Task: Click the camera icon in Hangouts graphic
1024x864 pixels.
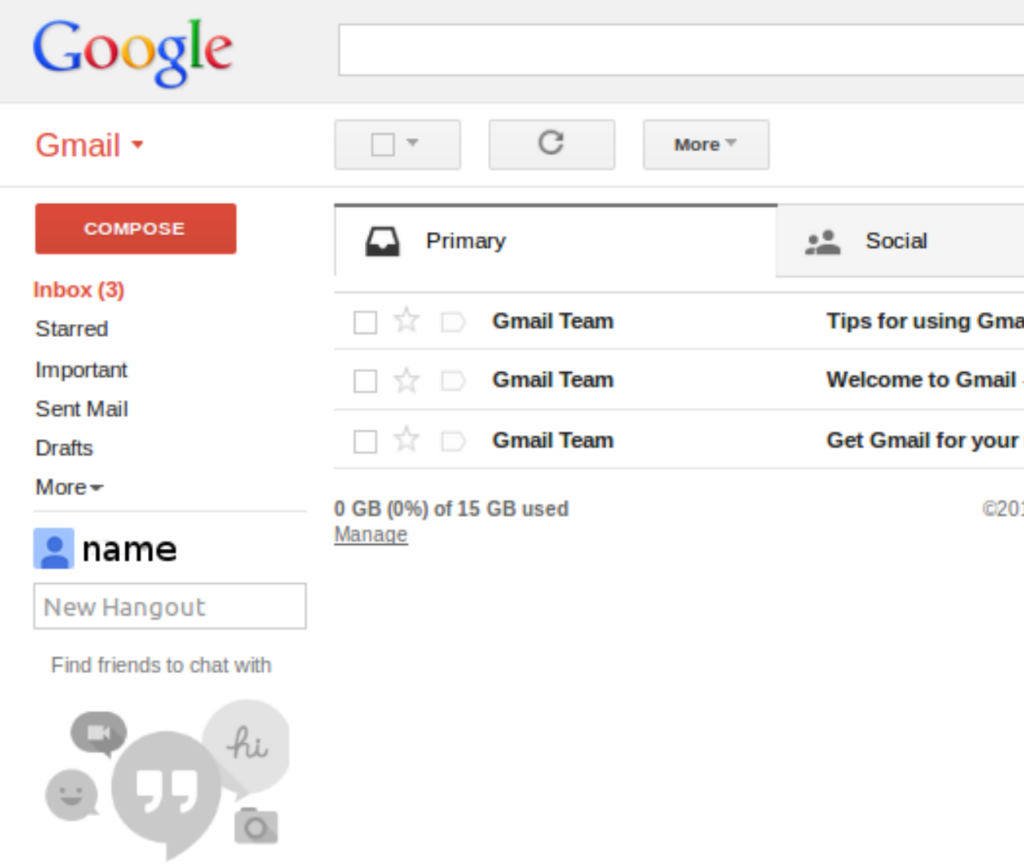Action: pyautogui.click(x=256, y=827)
